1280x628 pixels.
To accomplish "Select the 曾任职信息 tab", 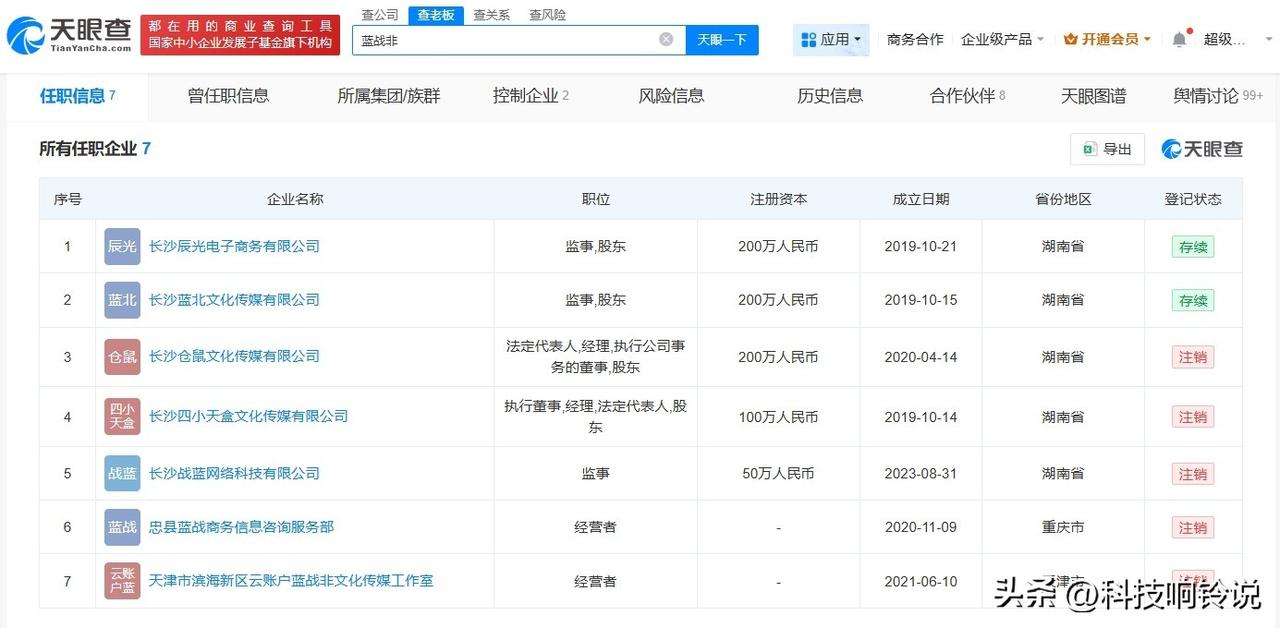I will pyautogui.click(x=228, y=96).
